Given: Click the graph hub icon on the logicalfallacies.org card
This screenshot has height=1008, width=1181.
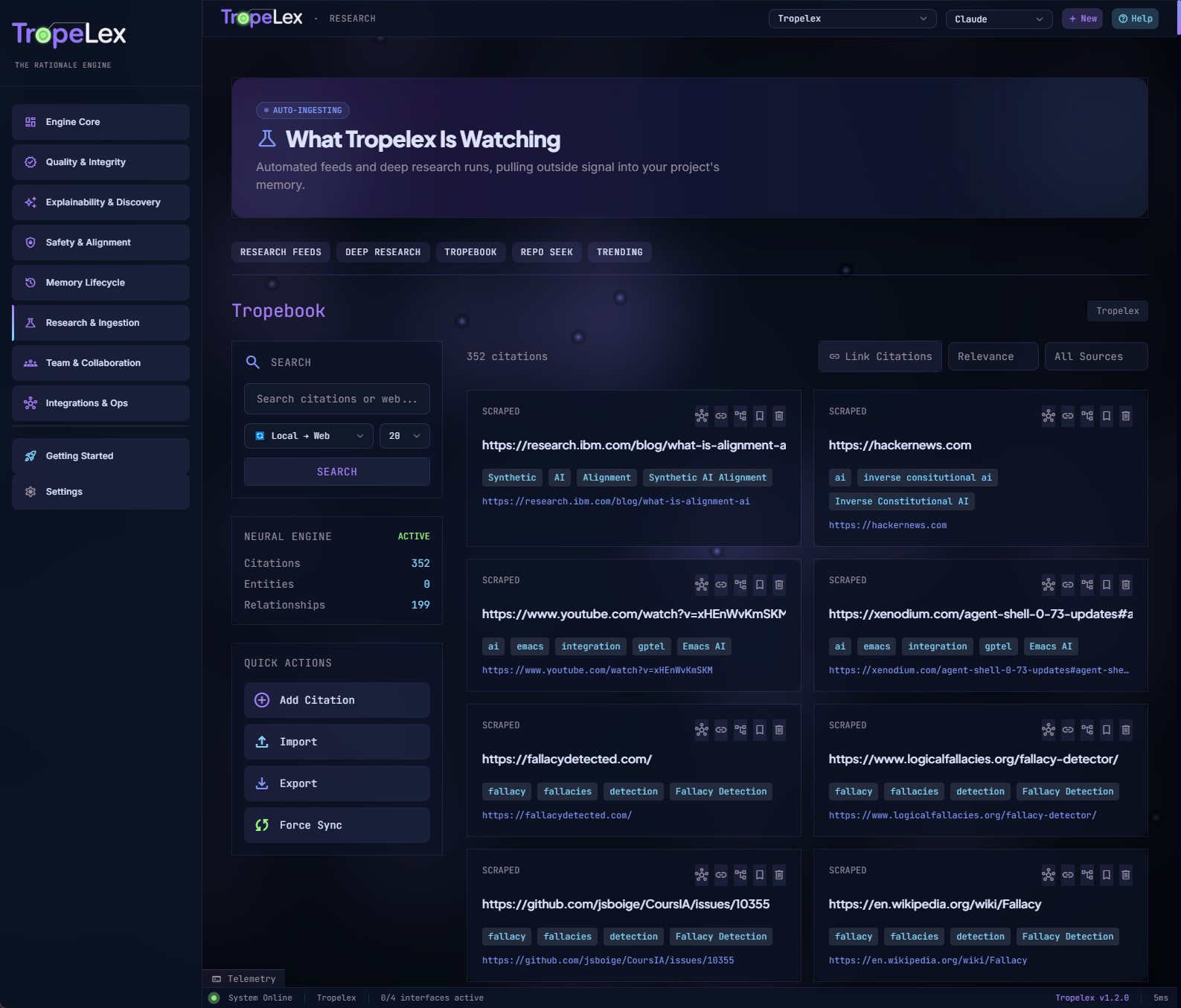Looking at the screenshot, I should [x=1049, y=730].
